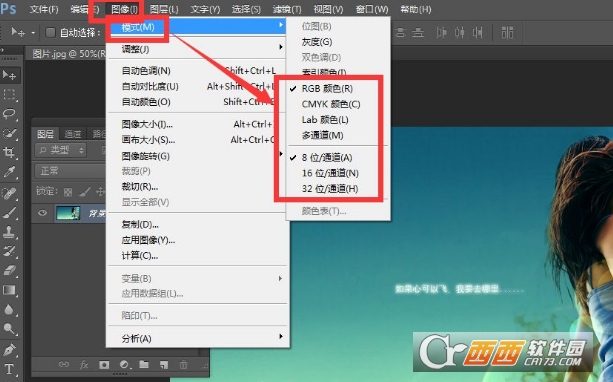Click the link layers icon
Screen dimensions: 613x382
pyautogui.click(x=63, y=364)
